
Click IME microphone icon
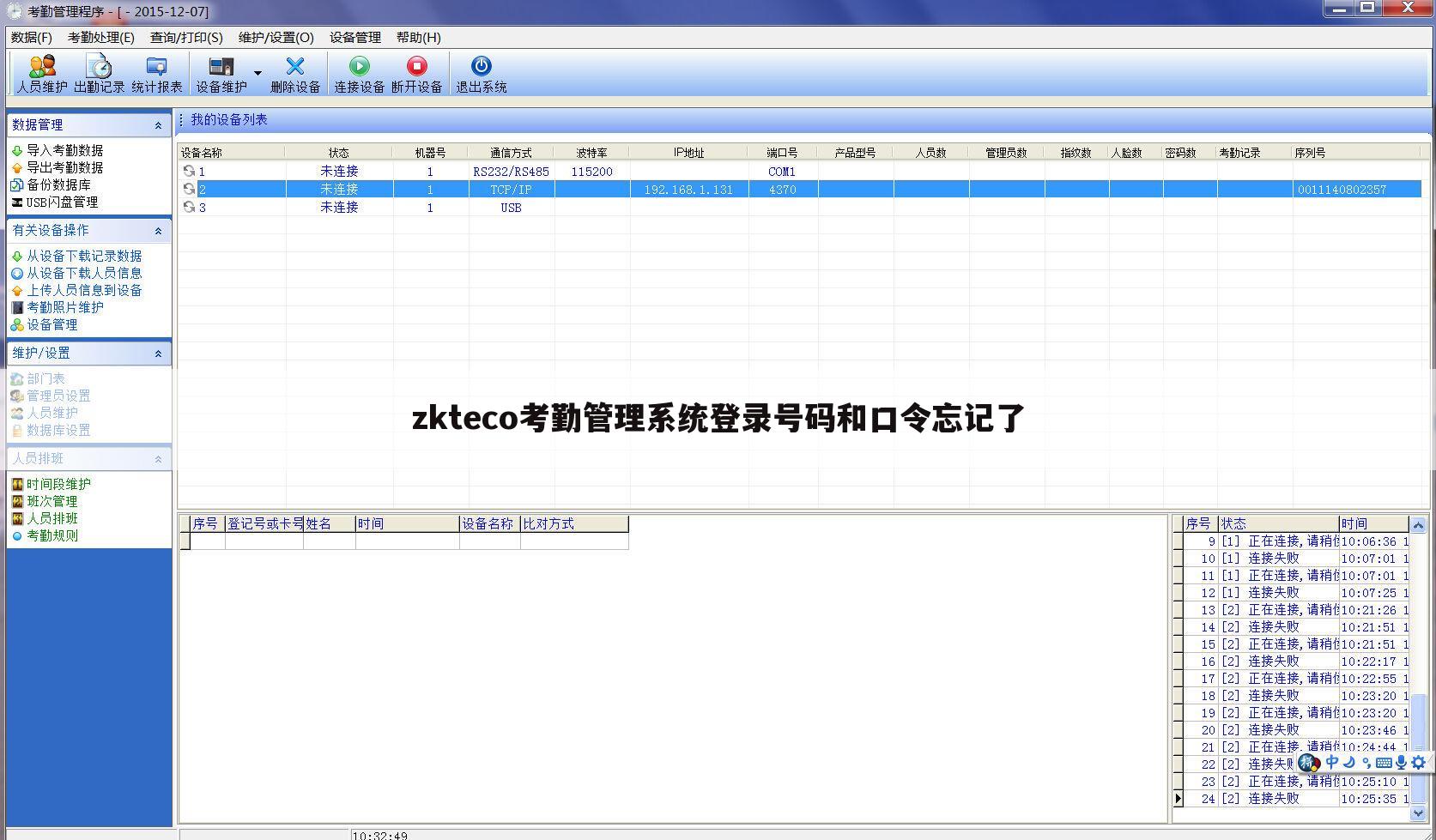coord(1401,762)
